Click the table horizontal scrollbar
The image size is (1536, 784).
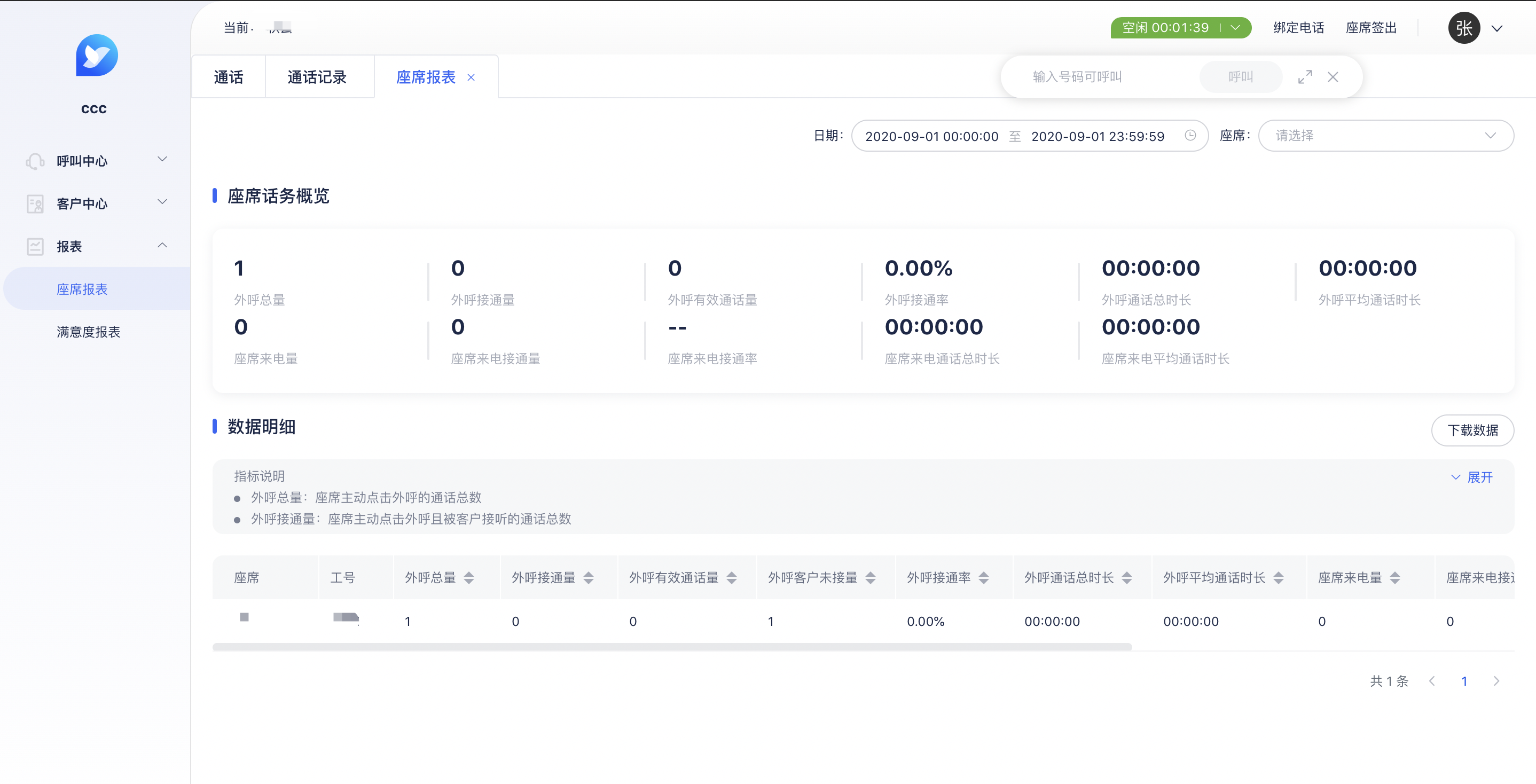coord(672,647)
